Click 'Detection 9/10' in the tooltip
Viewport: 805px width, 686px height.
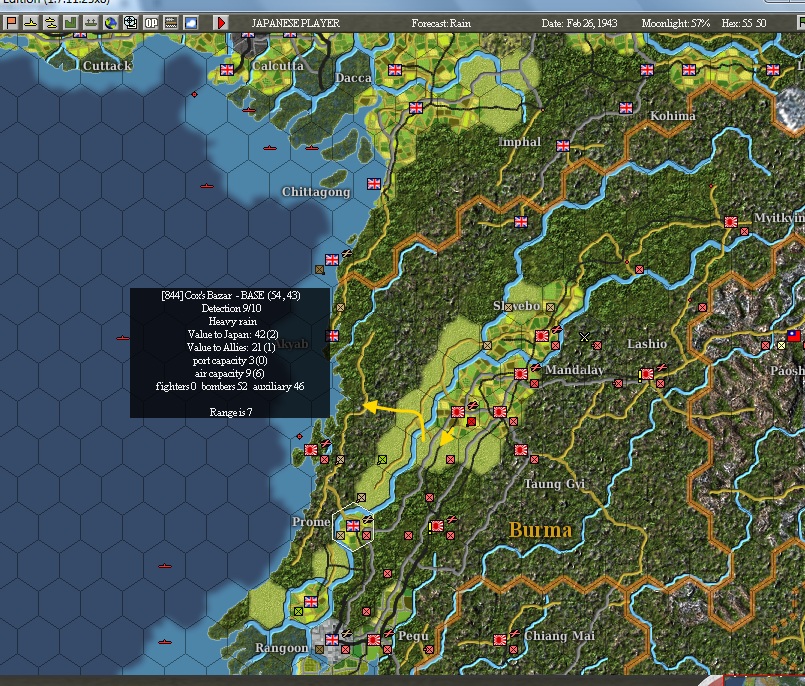coord(231,308)
